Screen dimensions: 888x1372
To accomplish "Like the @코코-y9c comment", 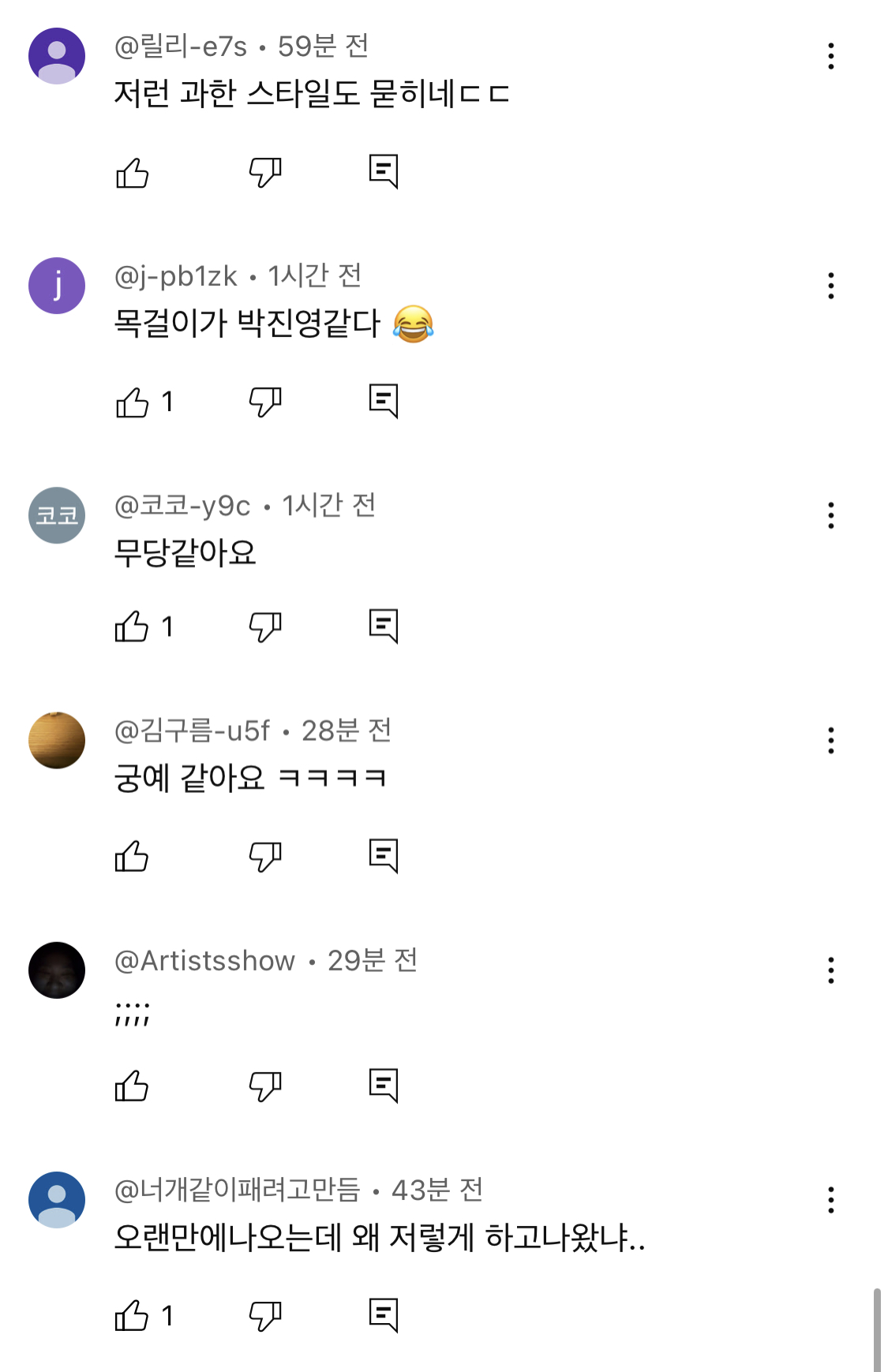I will (132, 627).
